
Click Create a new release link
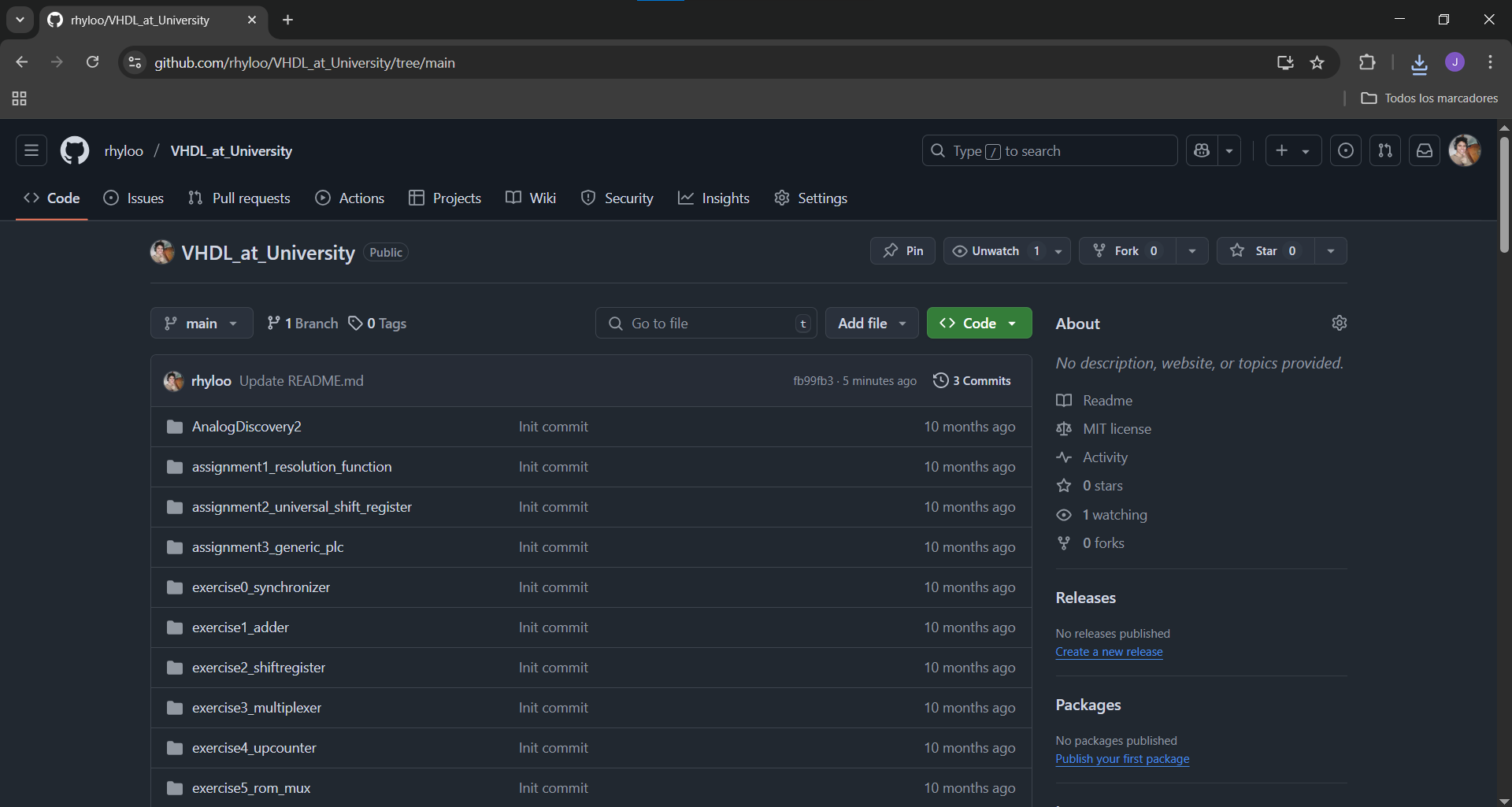tap(1109, 652)
